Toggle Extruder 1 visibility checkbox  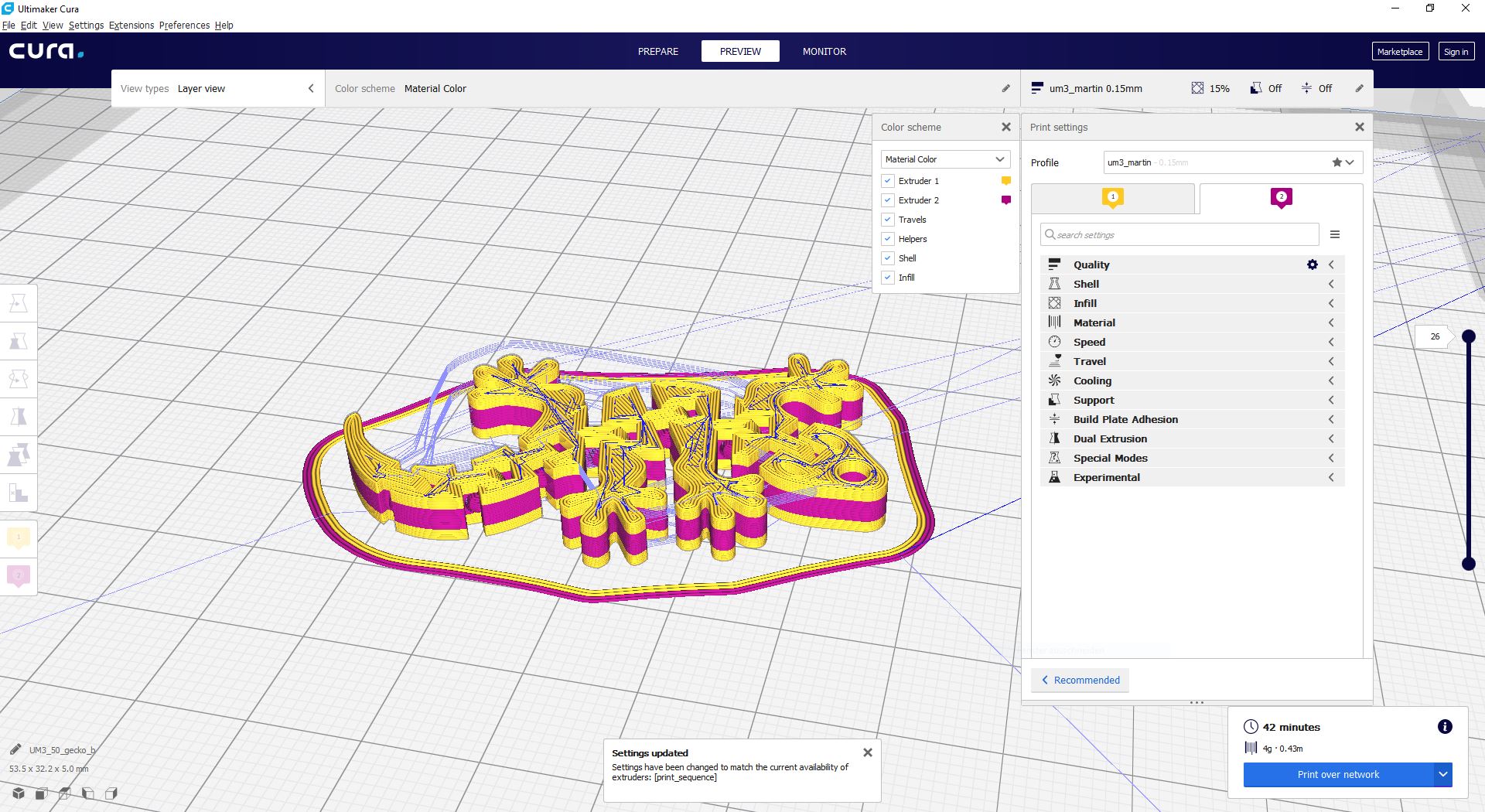coord(888,181)
